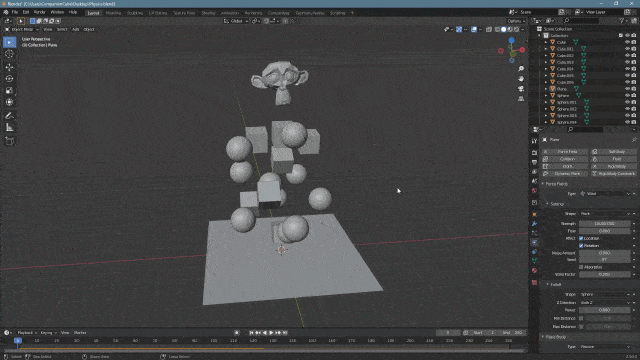640x360 pixels.
Task: Open the force field Type dropdown
Action: click(605, 194)
